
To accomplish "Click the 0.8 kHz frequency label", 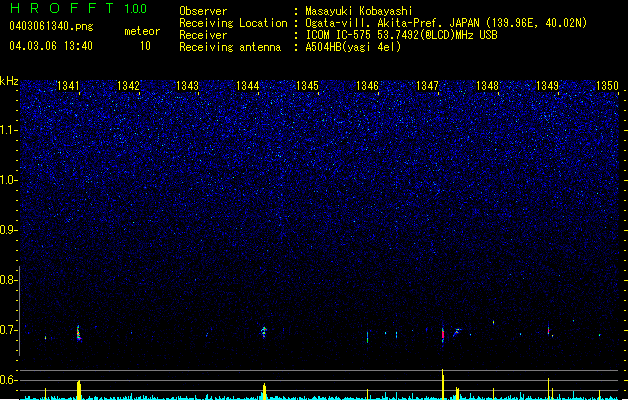I will tap(9, 280).
